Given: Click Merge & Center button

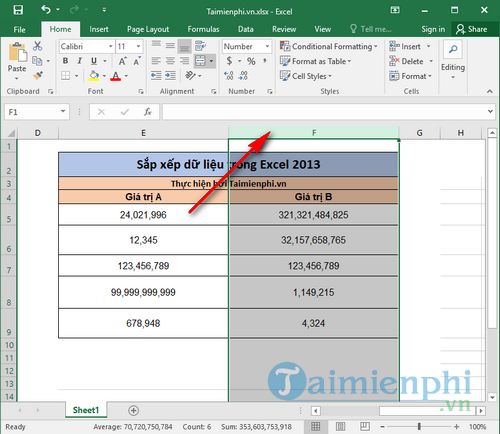Looking at the screenshot, I should pyautogui.click(x=200, y=61).
